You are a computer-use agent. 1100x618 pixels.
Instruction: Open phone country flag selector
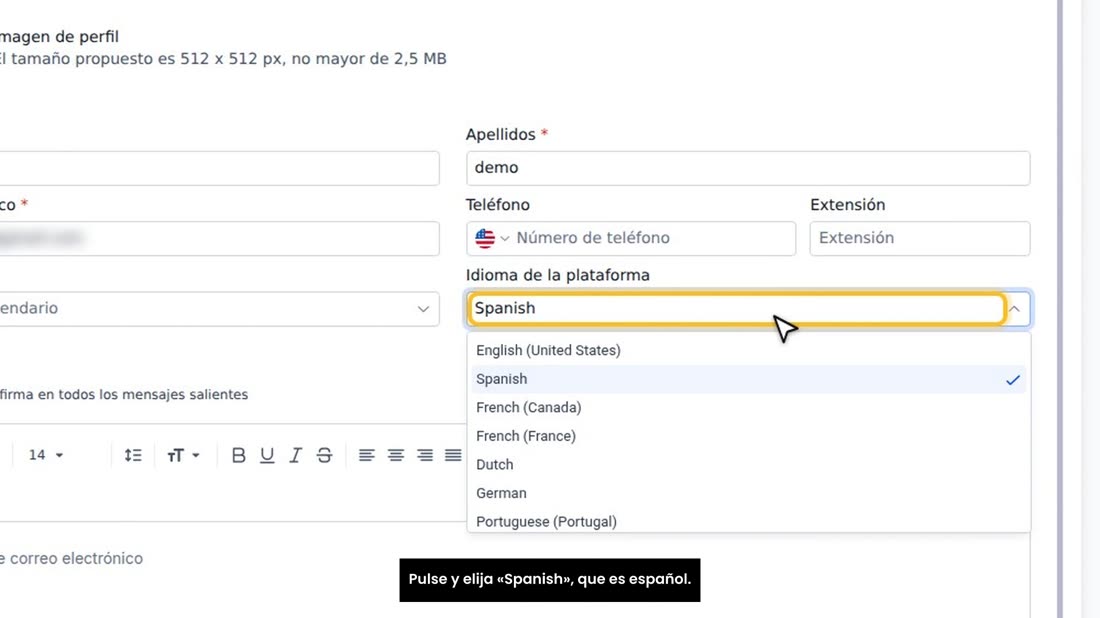492,239
